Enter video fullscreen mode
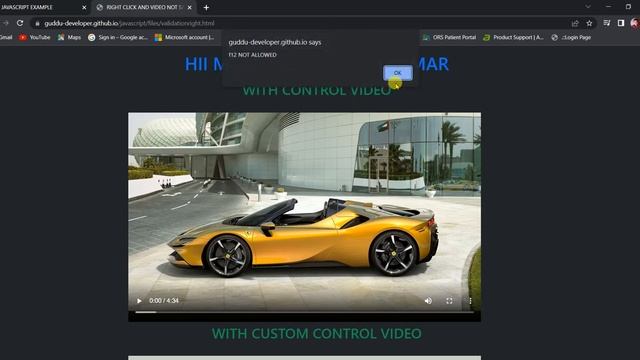Viewport: 640px width, 360px height. pos(449,301)
